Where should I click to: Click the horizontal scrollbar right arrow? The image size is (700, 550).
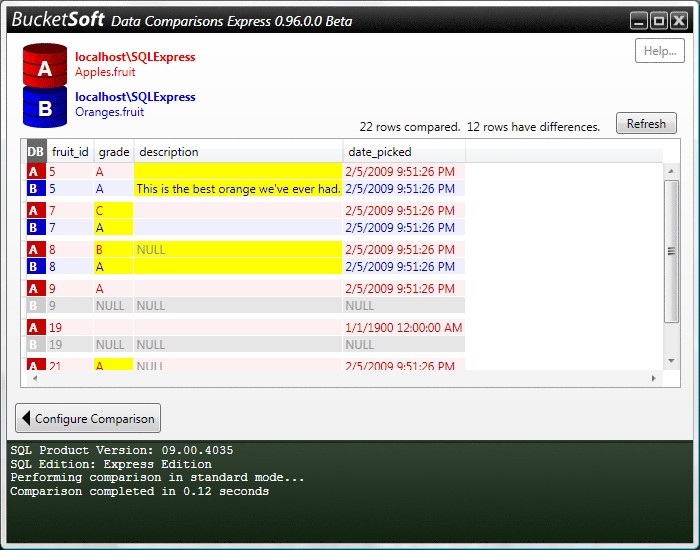(654, 378)
